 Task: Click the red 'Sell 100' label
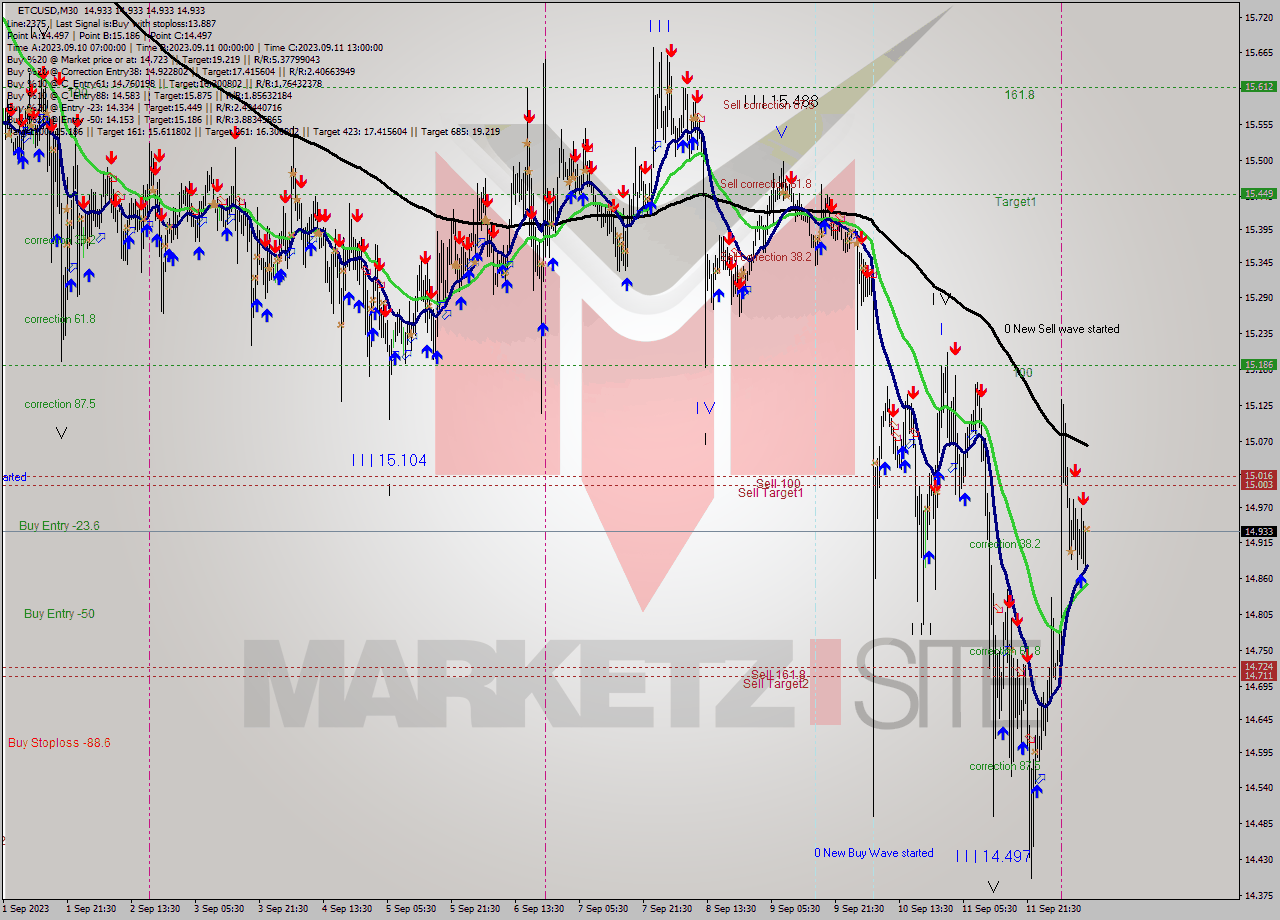click(778, 483)
